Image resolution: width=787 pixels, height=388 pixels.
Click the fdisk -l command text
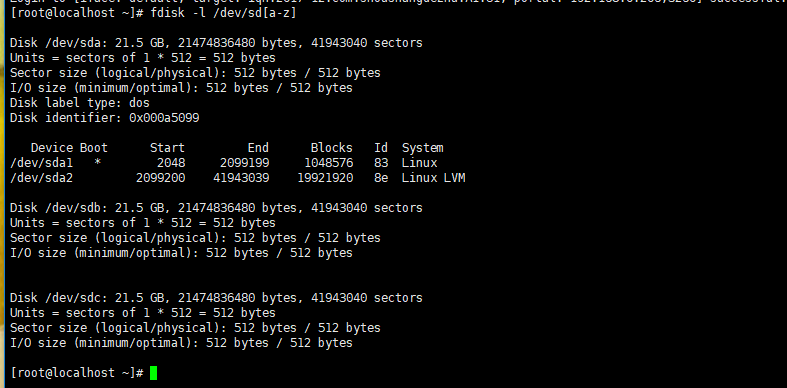[x=223, y=14]
